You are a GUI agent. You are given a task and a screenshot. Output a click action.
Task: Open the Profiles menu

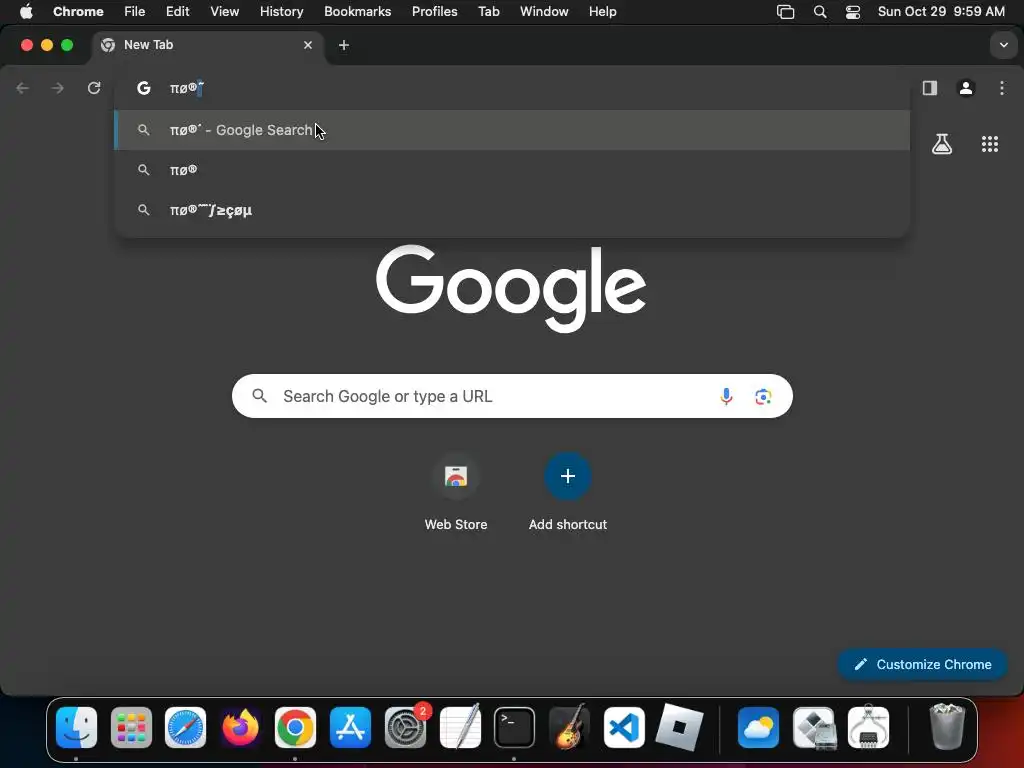434,11
